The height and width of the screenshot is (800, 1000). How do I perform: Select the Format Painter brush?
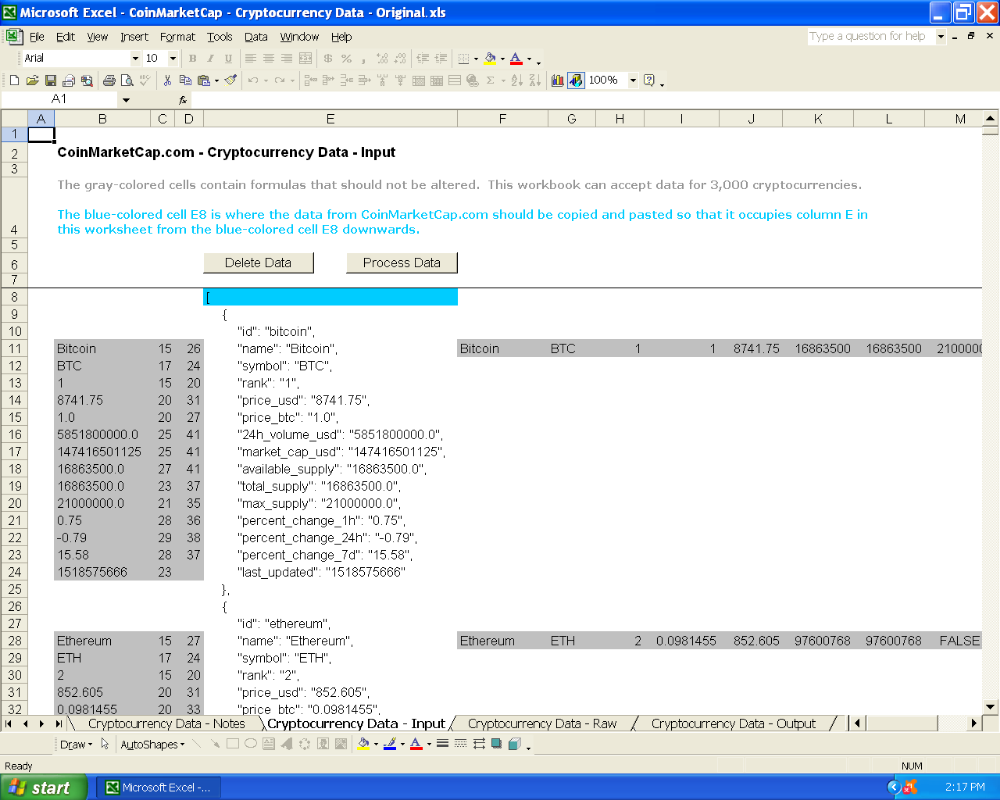tap(231, 80)
